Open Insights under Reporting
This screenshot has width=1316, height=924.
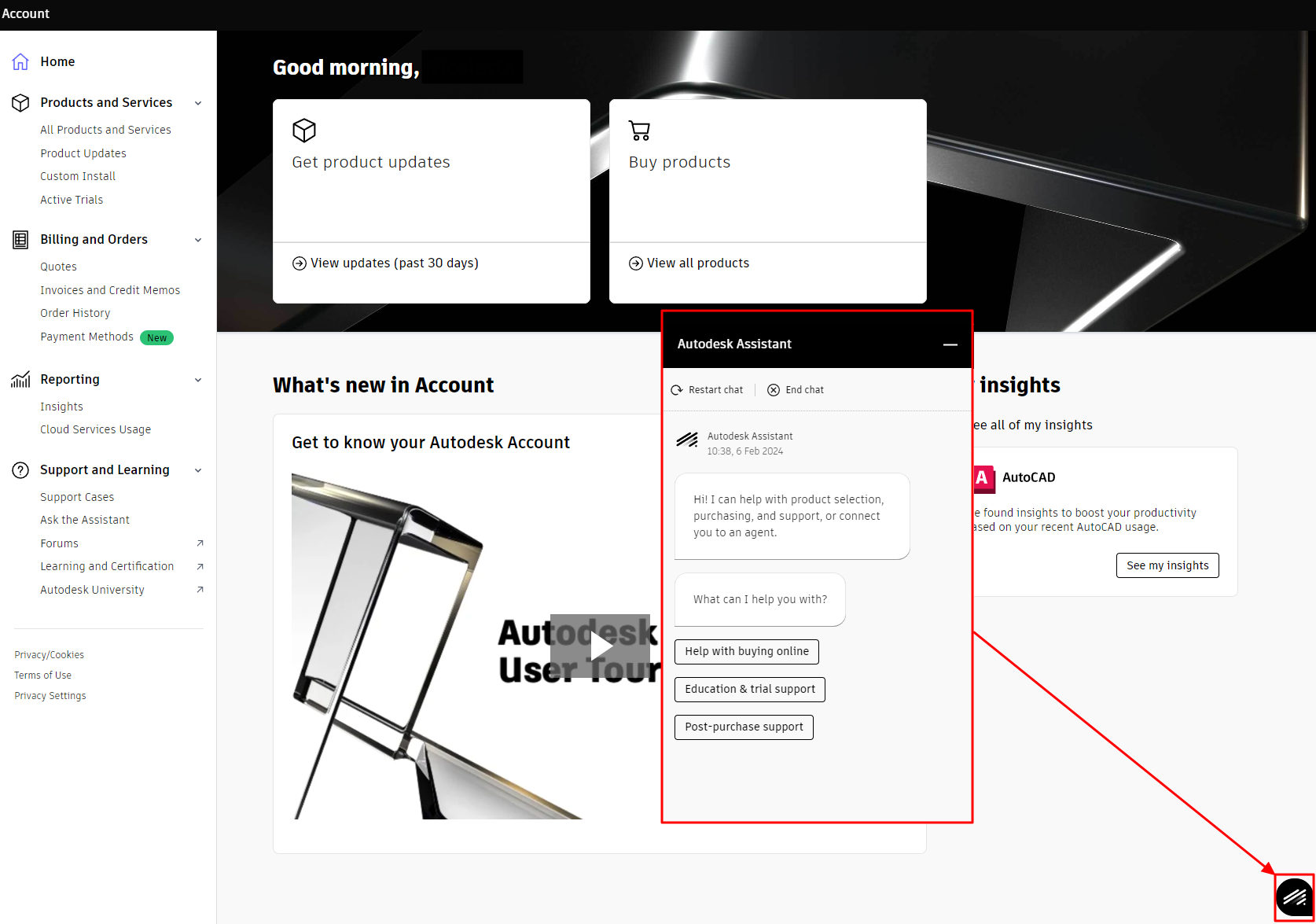[61, 407]
